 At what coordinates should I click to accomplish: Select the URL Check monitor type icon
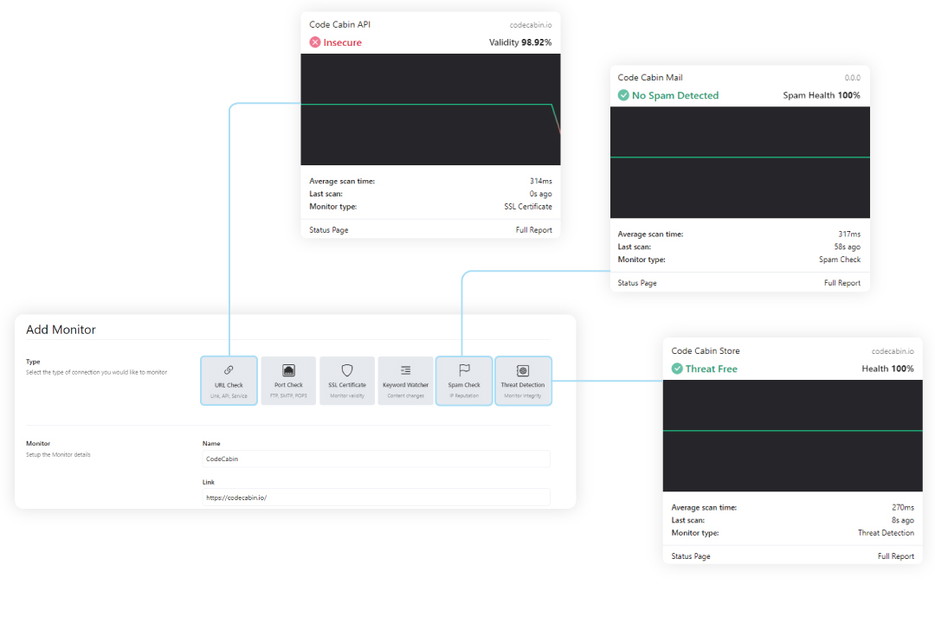(x=229, y=380)
